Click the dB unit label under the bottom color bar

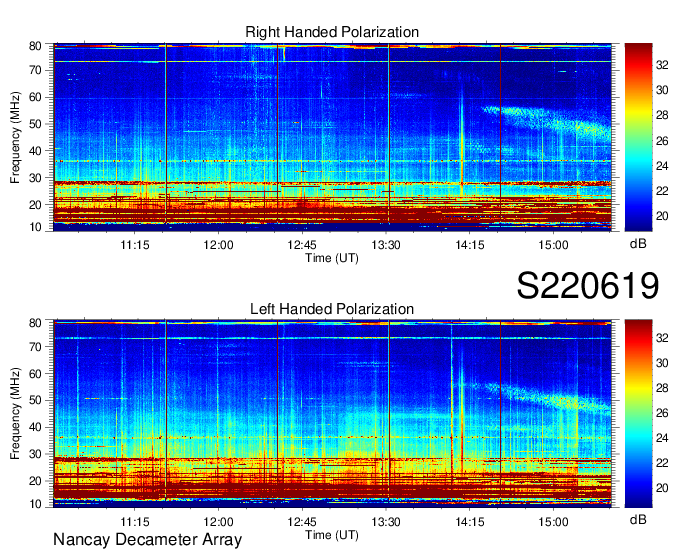pos(638,519)
